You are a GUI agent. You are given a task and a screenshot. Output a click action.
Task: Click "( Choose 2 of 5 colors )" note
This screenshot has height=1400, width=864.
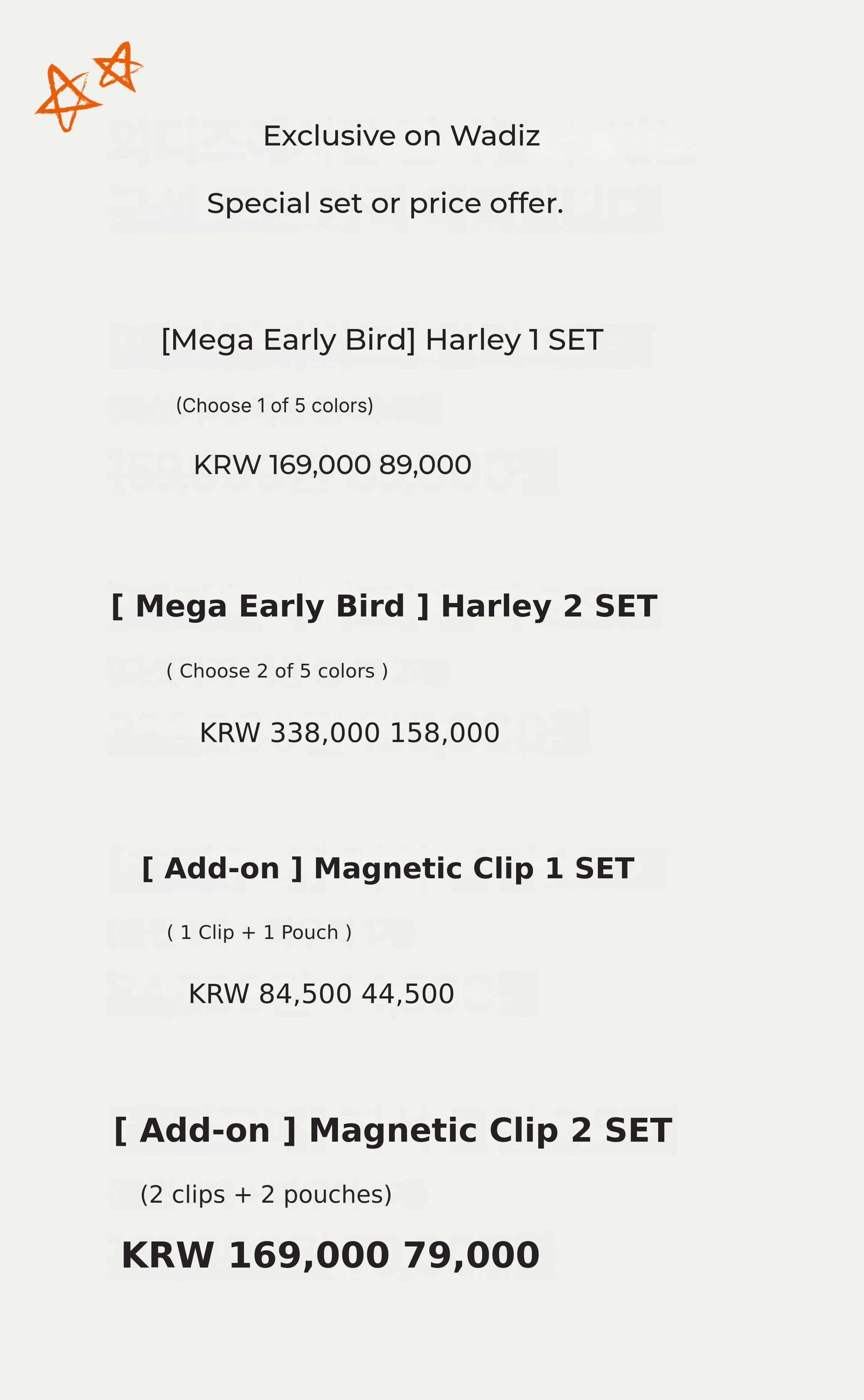click(277, 671)
